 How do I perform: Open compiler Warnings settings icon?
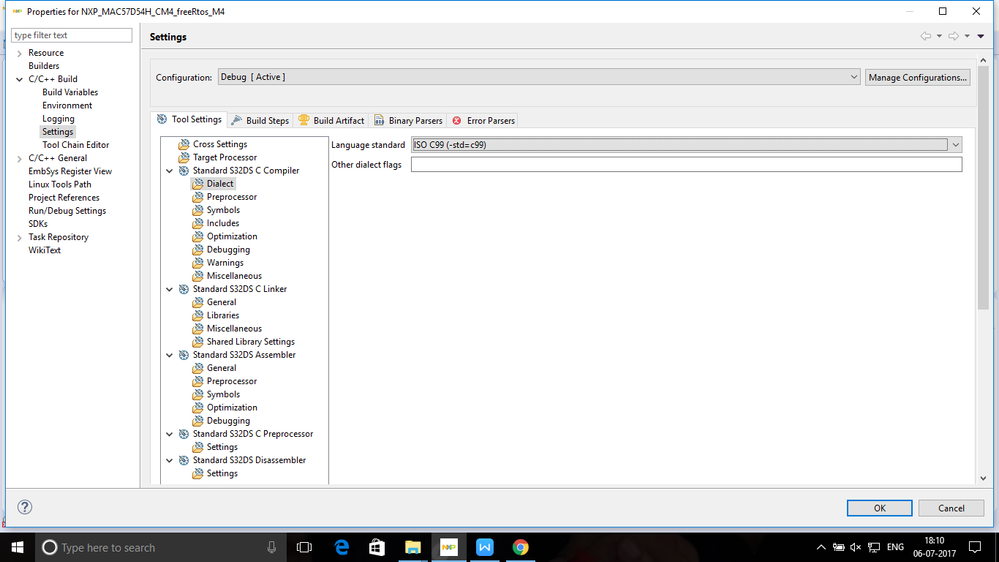(x=198, y=263)
